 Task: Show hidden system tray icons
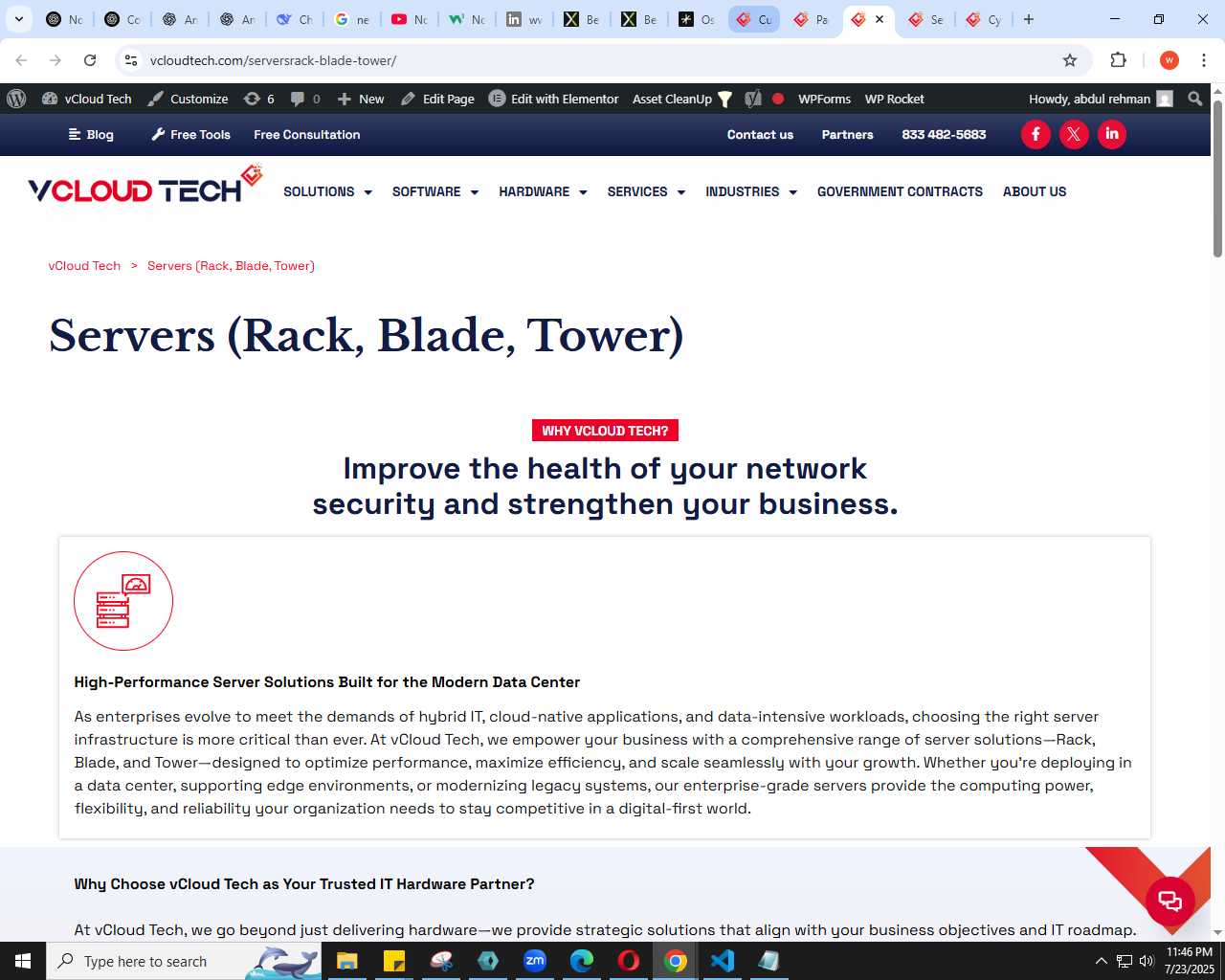pos(1101,961)
